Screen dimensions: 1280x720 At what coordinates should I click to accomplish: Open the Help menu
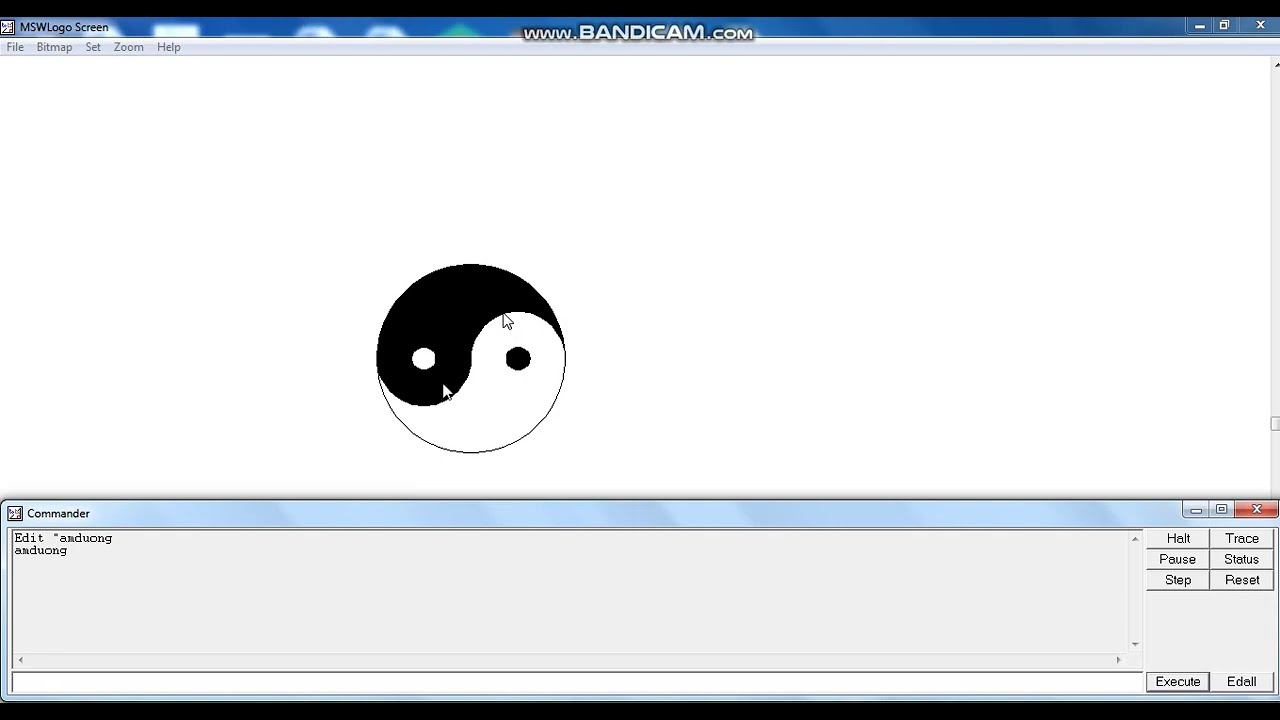point(168,47)
